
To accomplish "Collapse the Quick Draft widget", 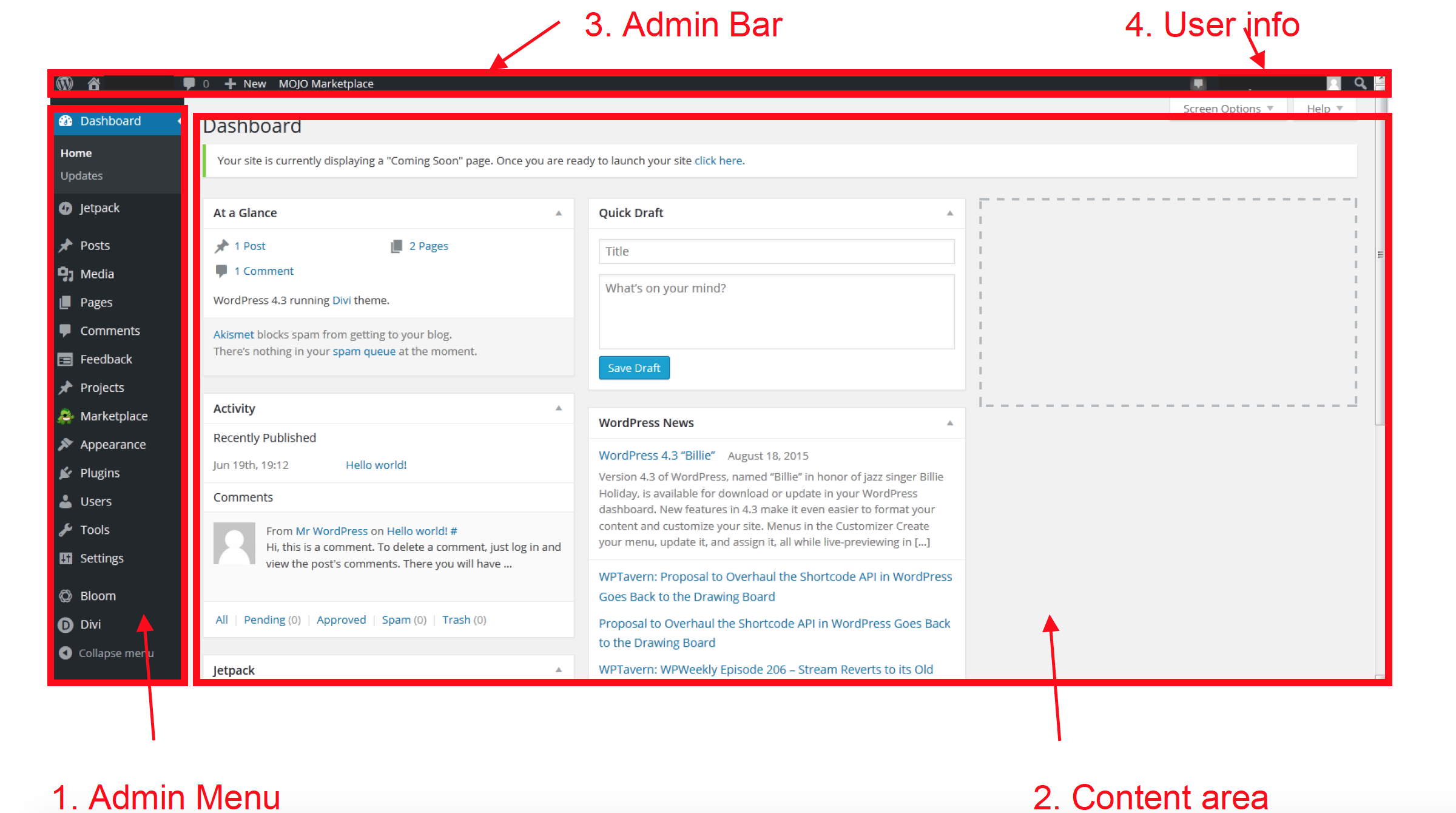I will (950, 214).
